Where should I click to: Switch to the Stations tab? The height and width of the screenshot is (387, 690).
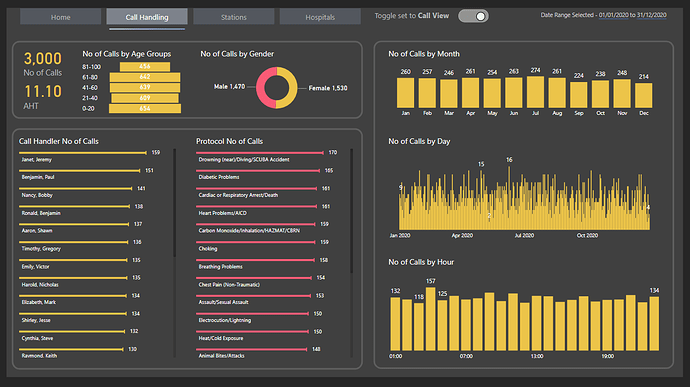[234, 17]
